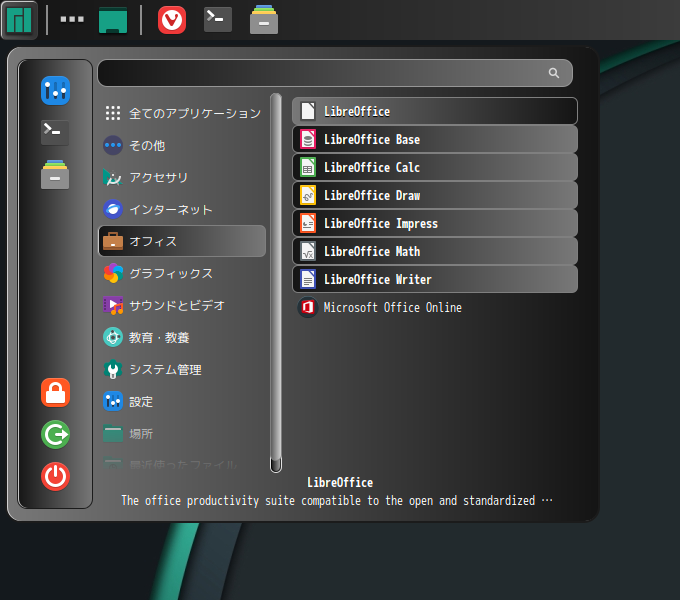Viewport: 680px width, 600px height.
Task: Click into the menu search field
Action: coord(335,73)
